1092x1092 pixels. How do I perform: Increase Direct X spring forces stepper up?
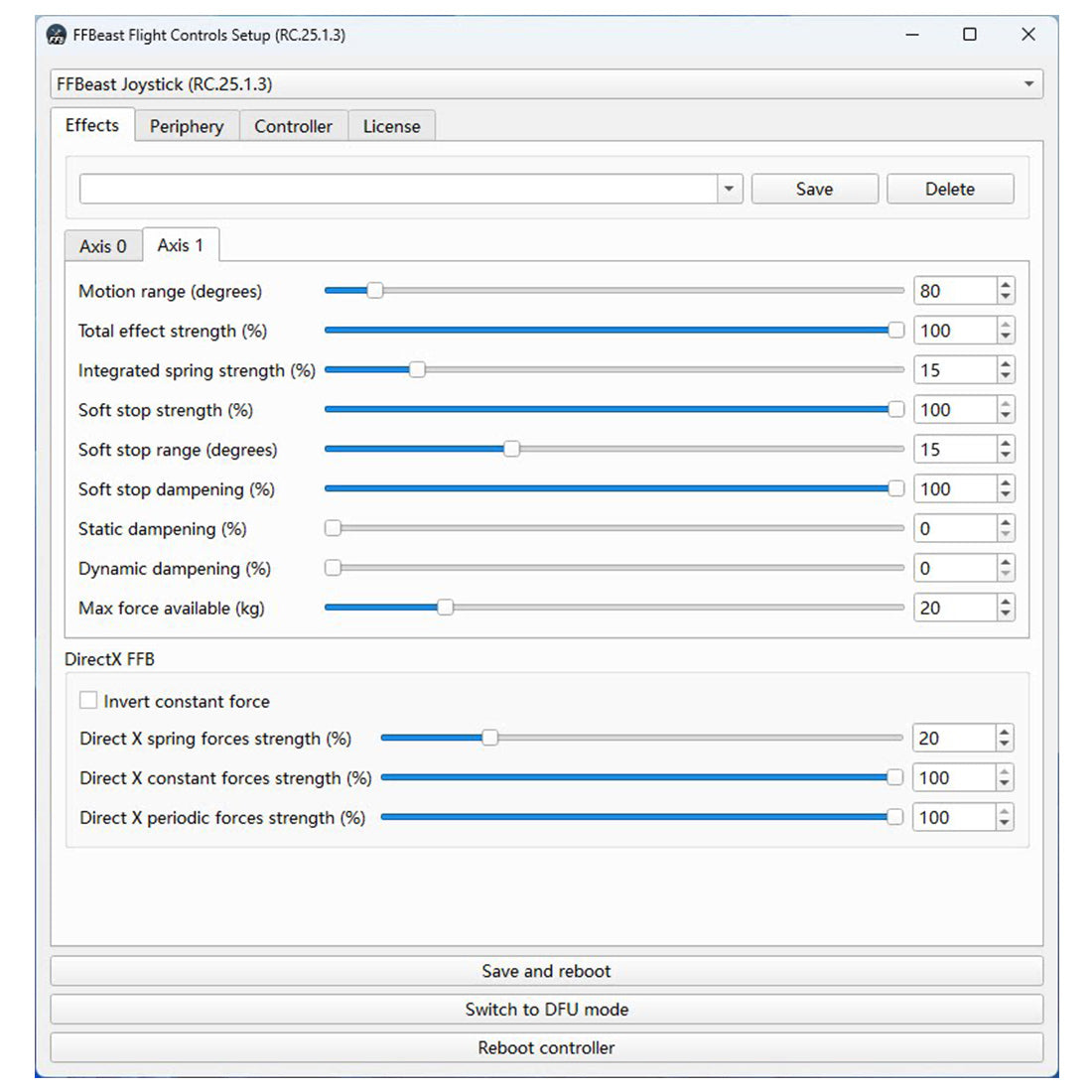click(1005, 733)
